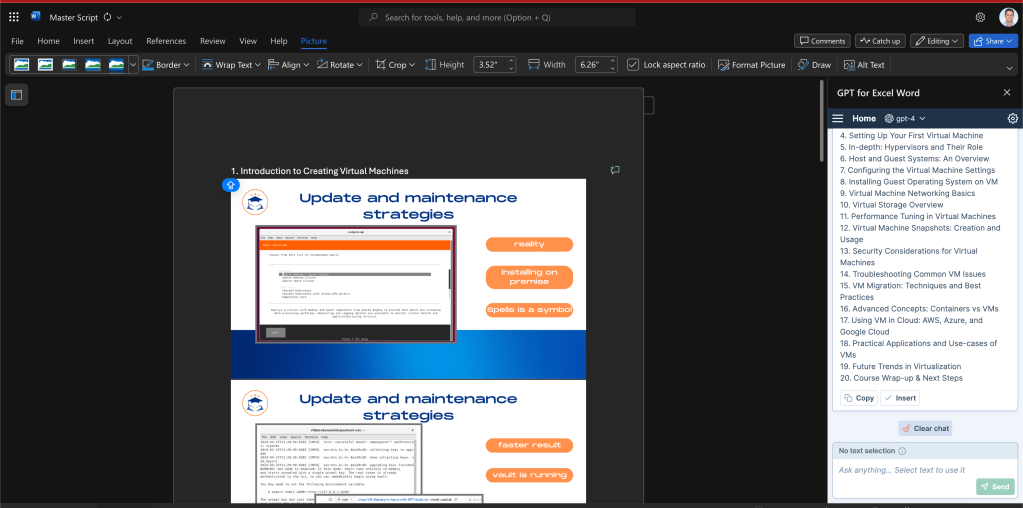This screenshot has width=1023, height=508.
Task: Open Format Picture pane
Action: [x=752, y=65]
